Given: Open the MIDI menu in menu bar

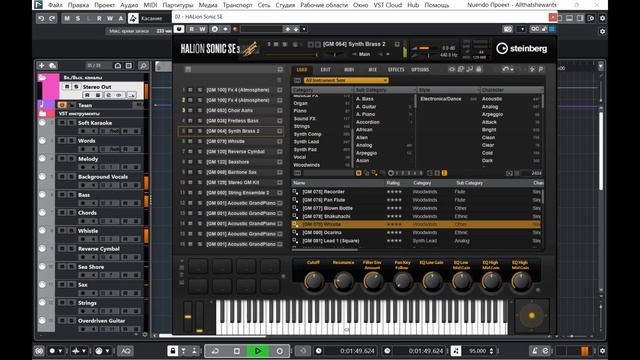Looking at the screenshot, I should [x=150, y=5].
